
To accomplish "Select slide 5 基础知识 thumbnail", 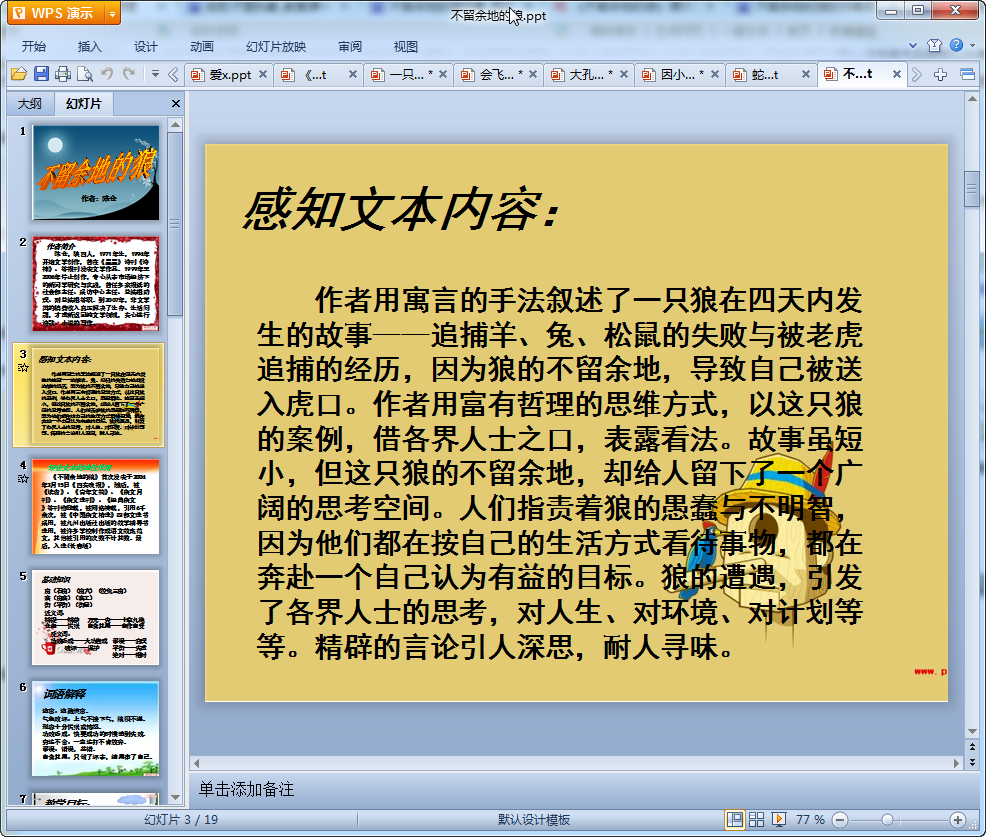I will (96, 618).
